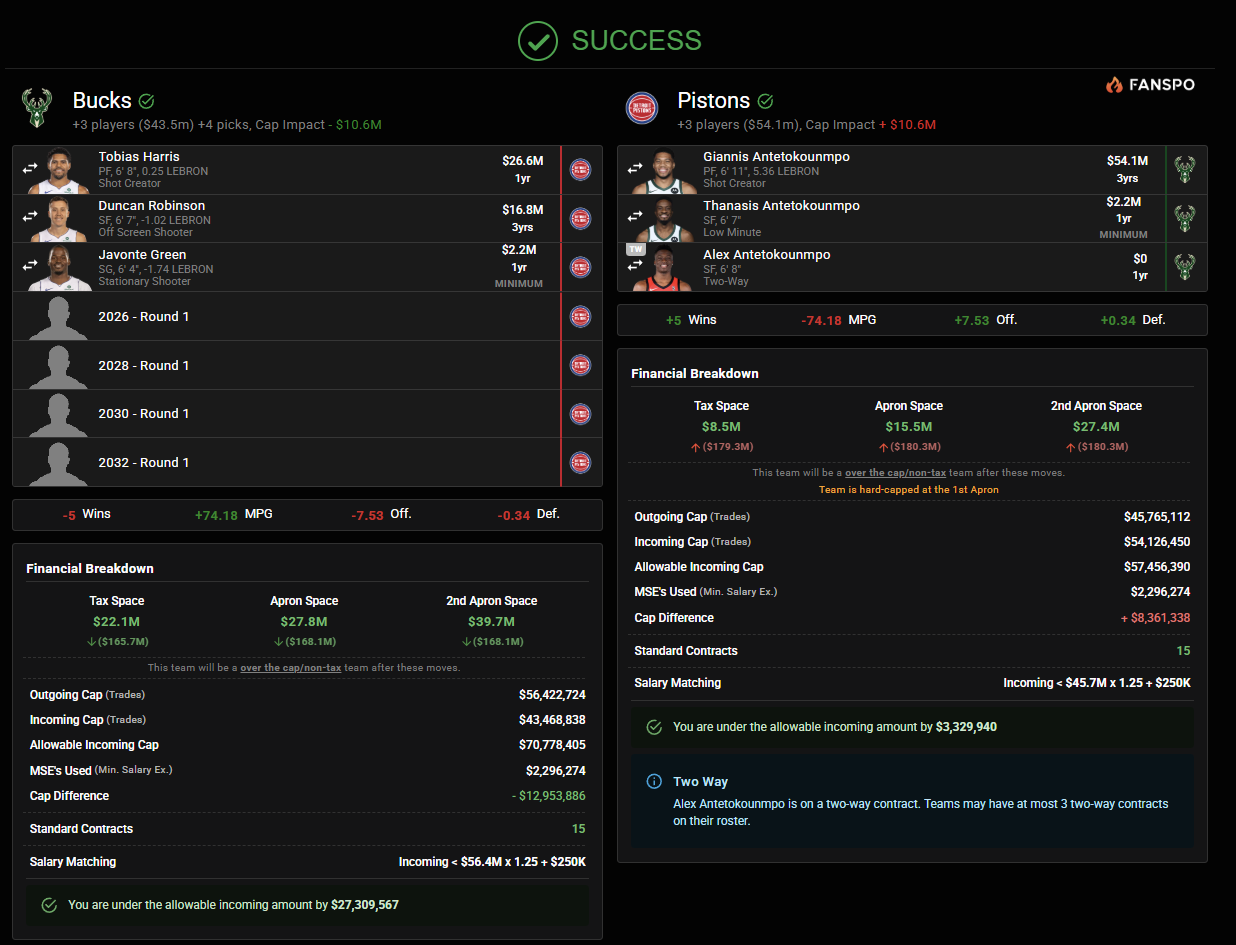Click the swap arrows on Javonte Green row
The image size is (1236, 945).
(30, 267)
